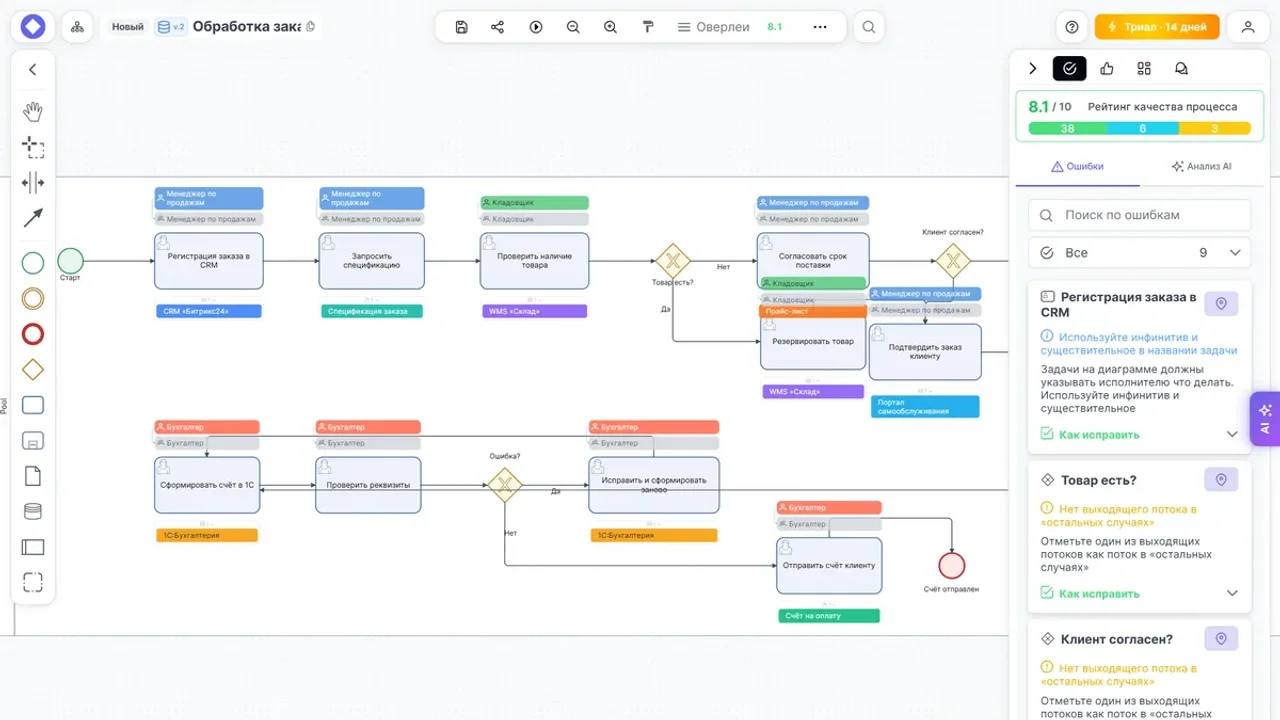The height and width of the screenshot is (720, 1280).
Task: Open the AI assistant side button
Action: 1264,419
